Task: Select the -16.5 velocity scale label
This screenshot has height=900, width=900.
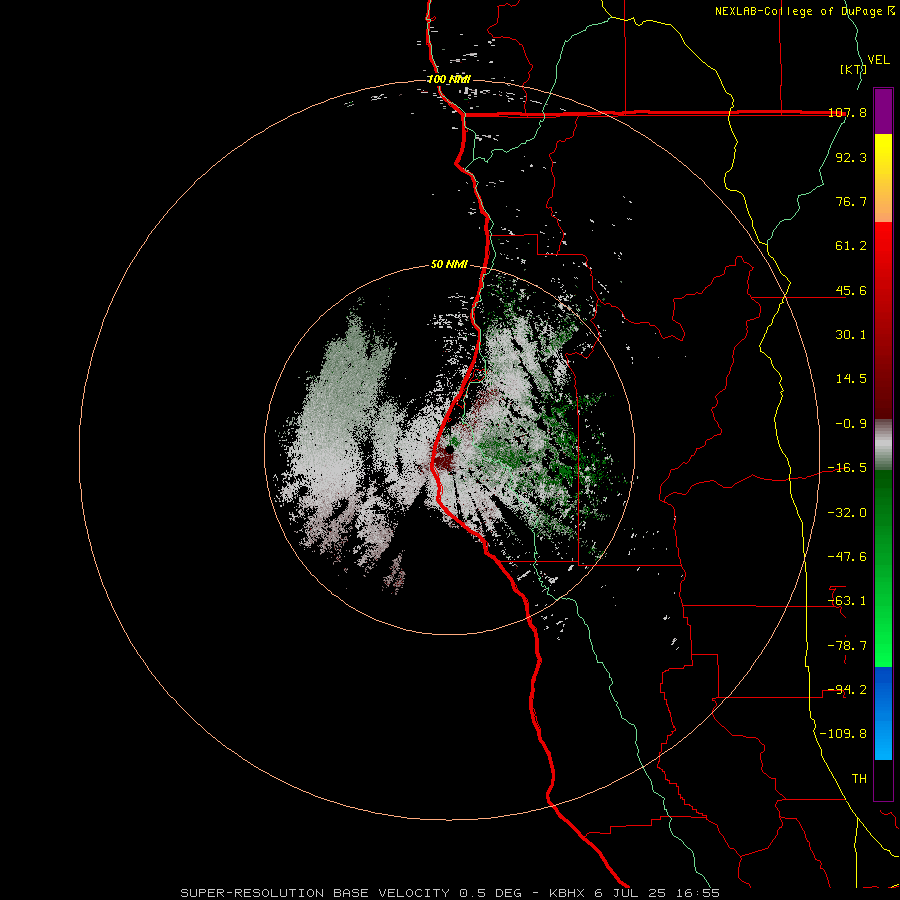Action: pyautogui.click(x=847, y=468)
